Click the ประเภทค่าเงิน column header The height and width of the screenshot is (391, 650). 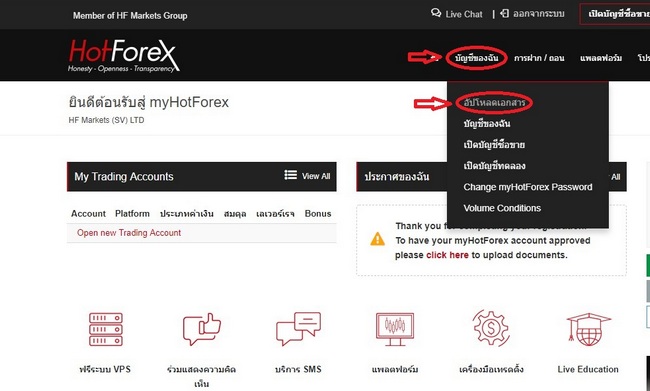187,214
